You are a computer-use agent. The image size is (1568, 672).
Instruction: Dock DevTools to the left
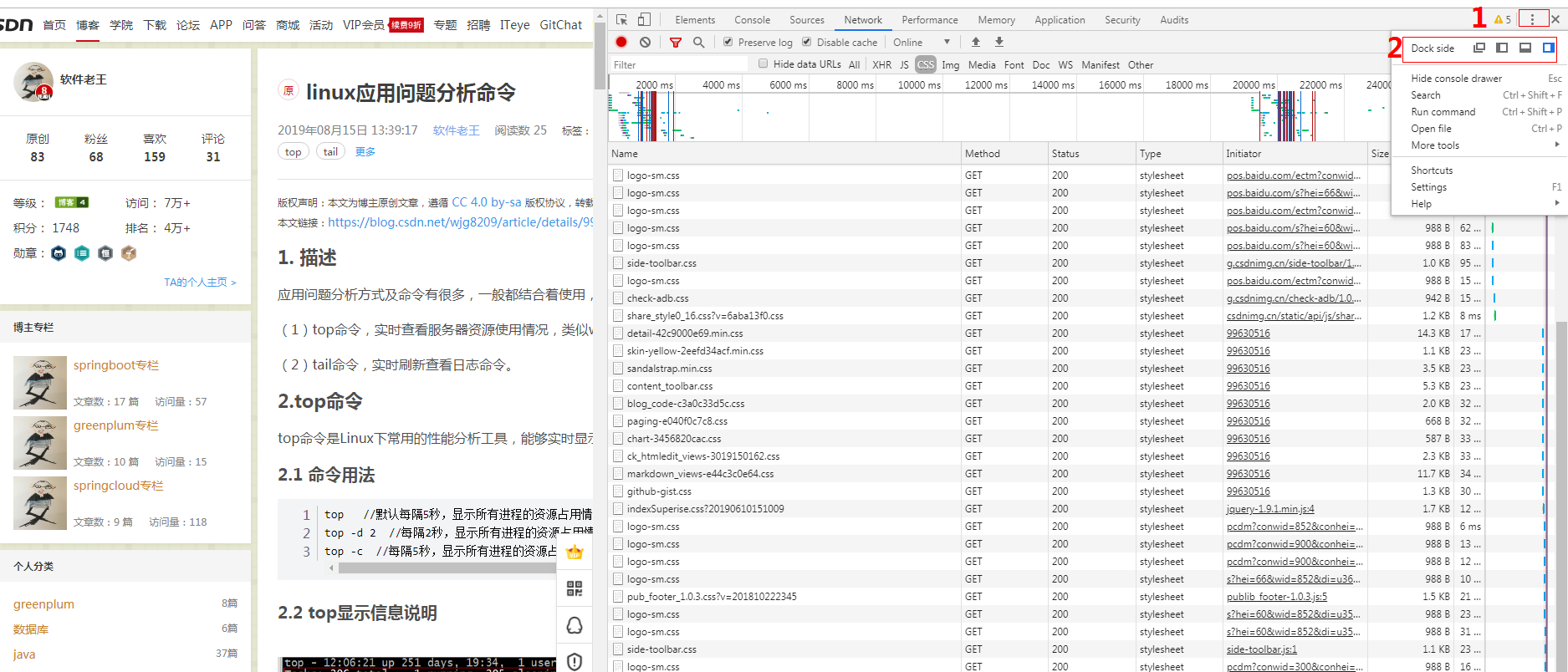[1502, 48]
